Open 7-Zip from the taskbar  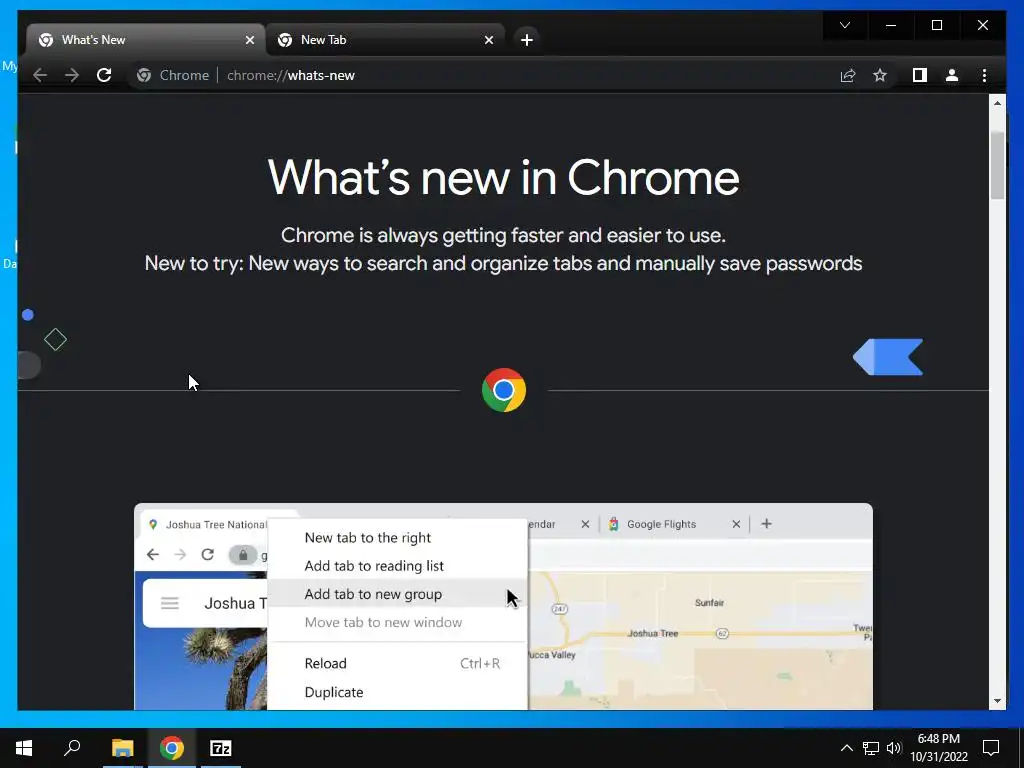[x=221, y=748]
